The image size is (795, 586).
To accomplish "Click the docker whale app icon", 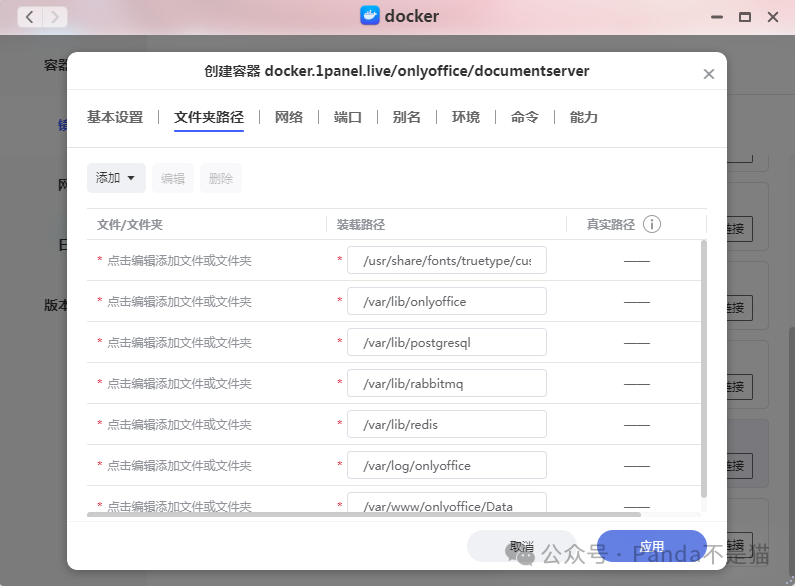I will coord(370,16).
